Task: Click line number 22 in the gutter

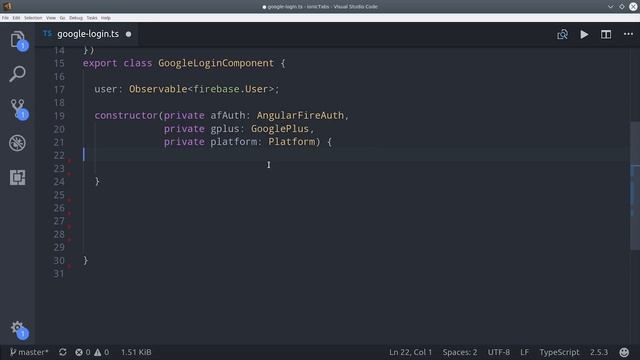Action: click(59, 155)
